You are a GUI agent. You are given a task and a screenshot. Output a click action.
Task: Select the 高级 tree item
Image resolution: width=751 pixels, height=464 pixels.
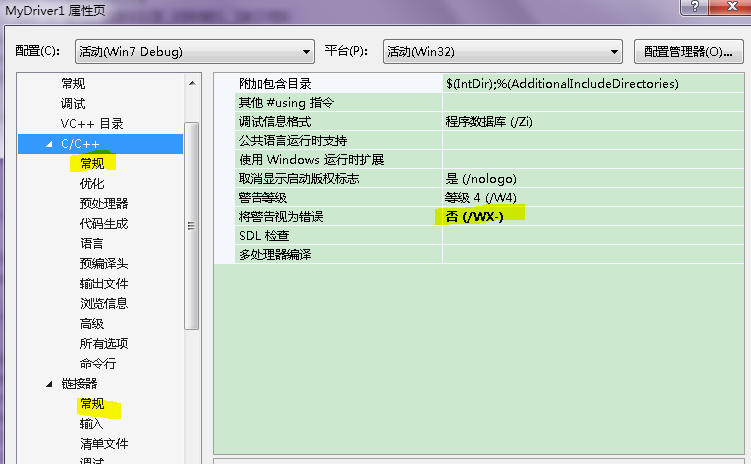pyautogui.click(x=92, y=324)
